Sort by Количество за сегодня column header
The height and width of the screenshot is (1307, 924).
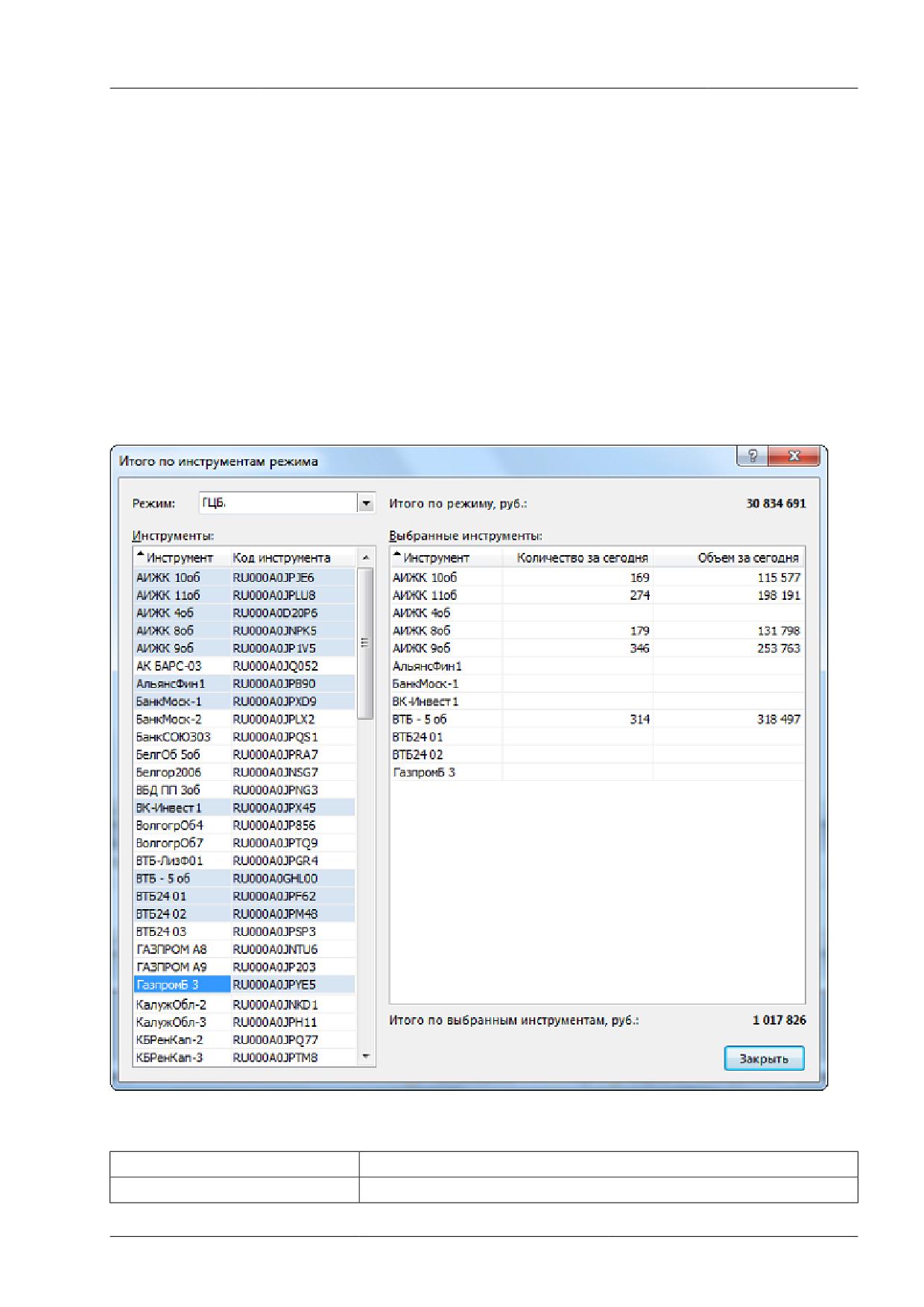click(577, 557)
